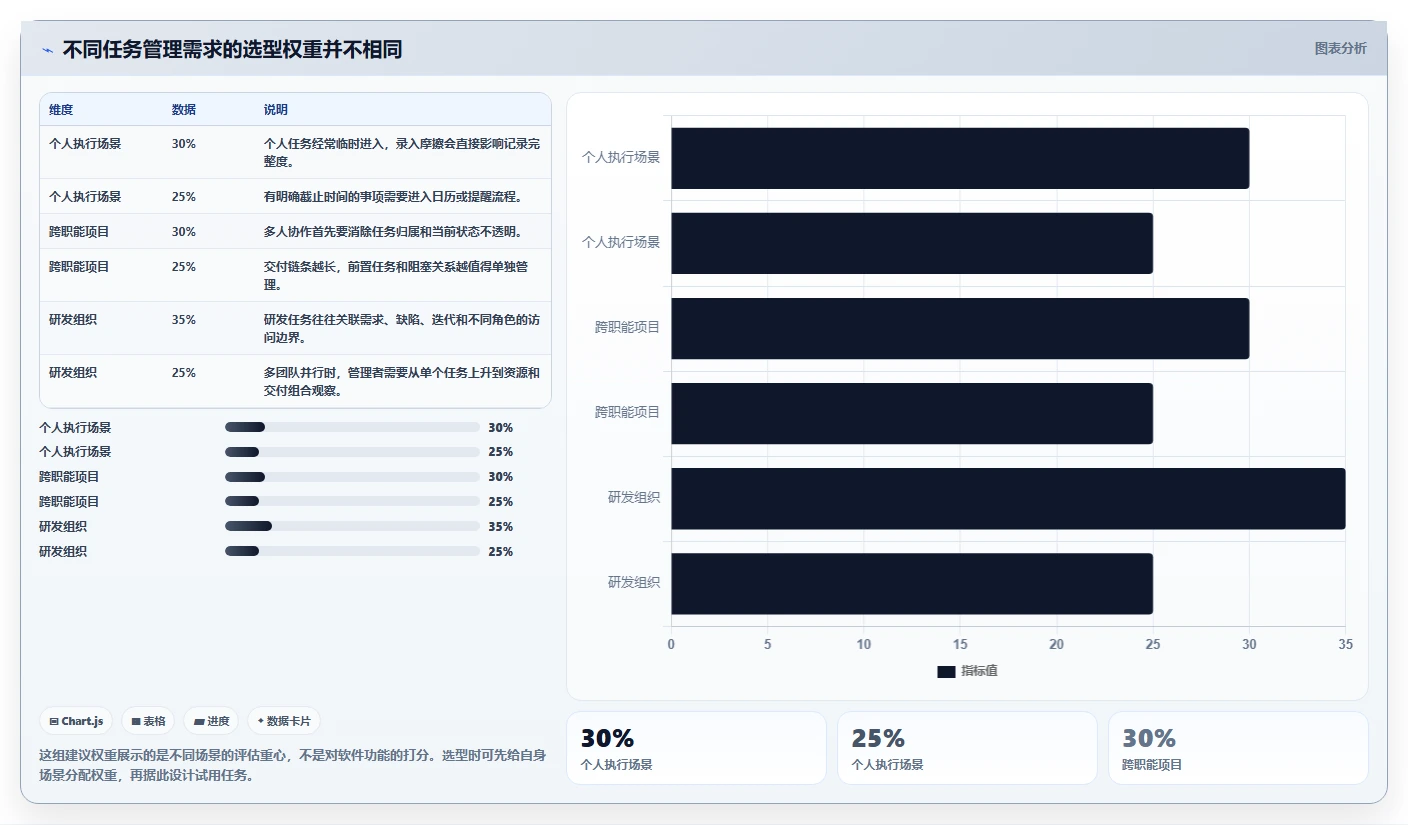Click the 跨职能项目 chart bar reaching 25

(912, 413)
